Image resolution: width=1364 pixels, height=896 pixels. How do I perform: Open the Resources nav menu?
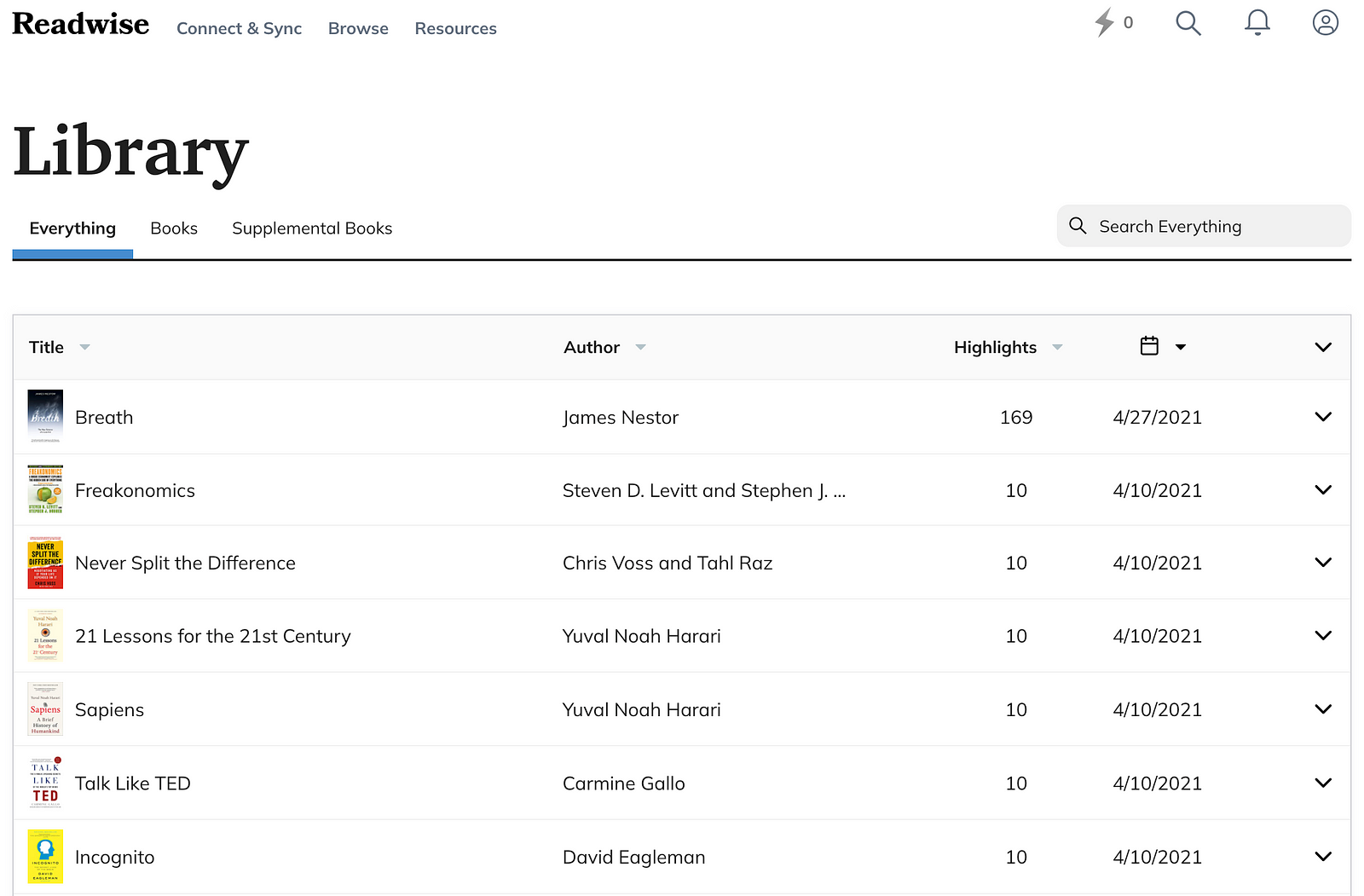click(455, 29)
